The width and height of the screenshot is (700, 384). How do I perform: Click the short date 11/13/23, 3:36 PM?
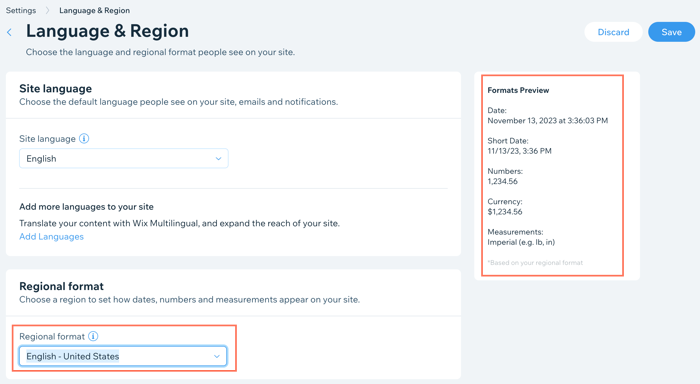520,151
